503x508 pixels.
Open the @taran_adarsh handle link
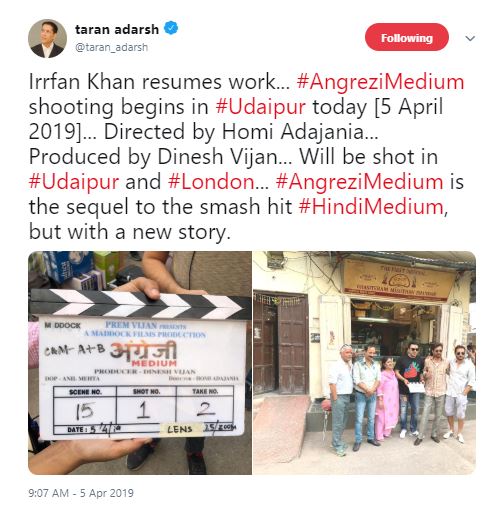111,47
